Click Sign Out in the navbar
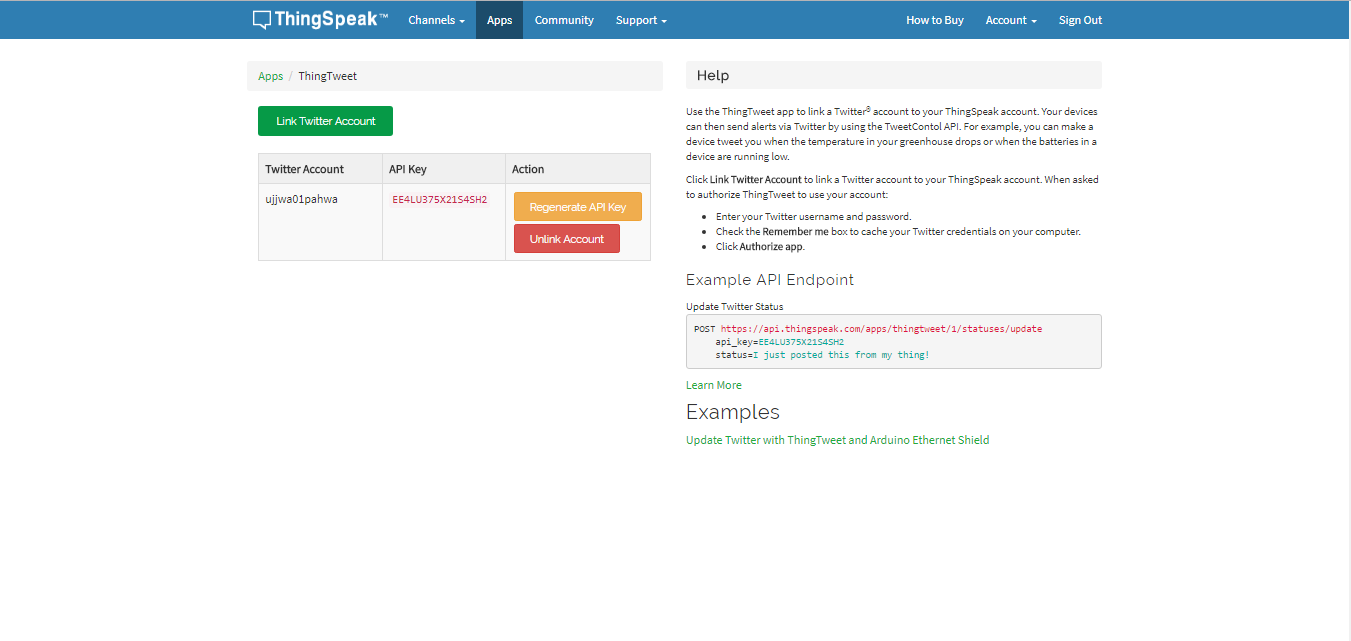 (x=1080, y=20)
